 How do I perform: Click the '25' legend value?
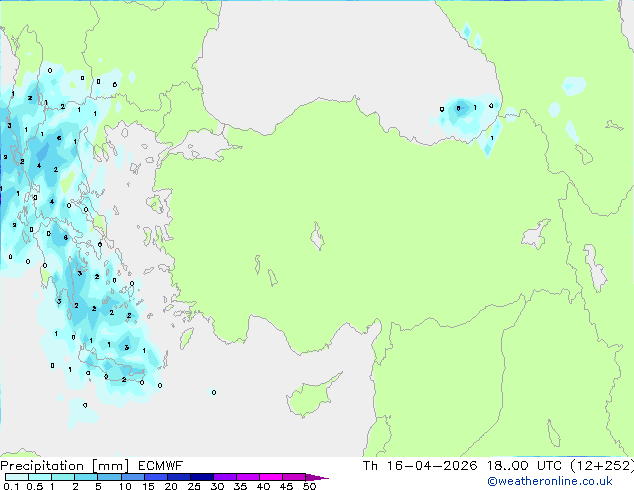[x=194, y=486]
